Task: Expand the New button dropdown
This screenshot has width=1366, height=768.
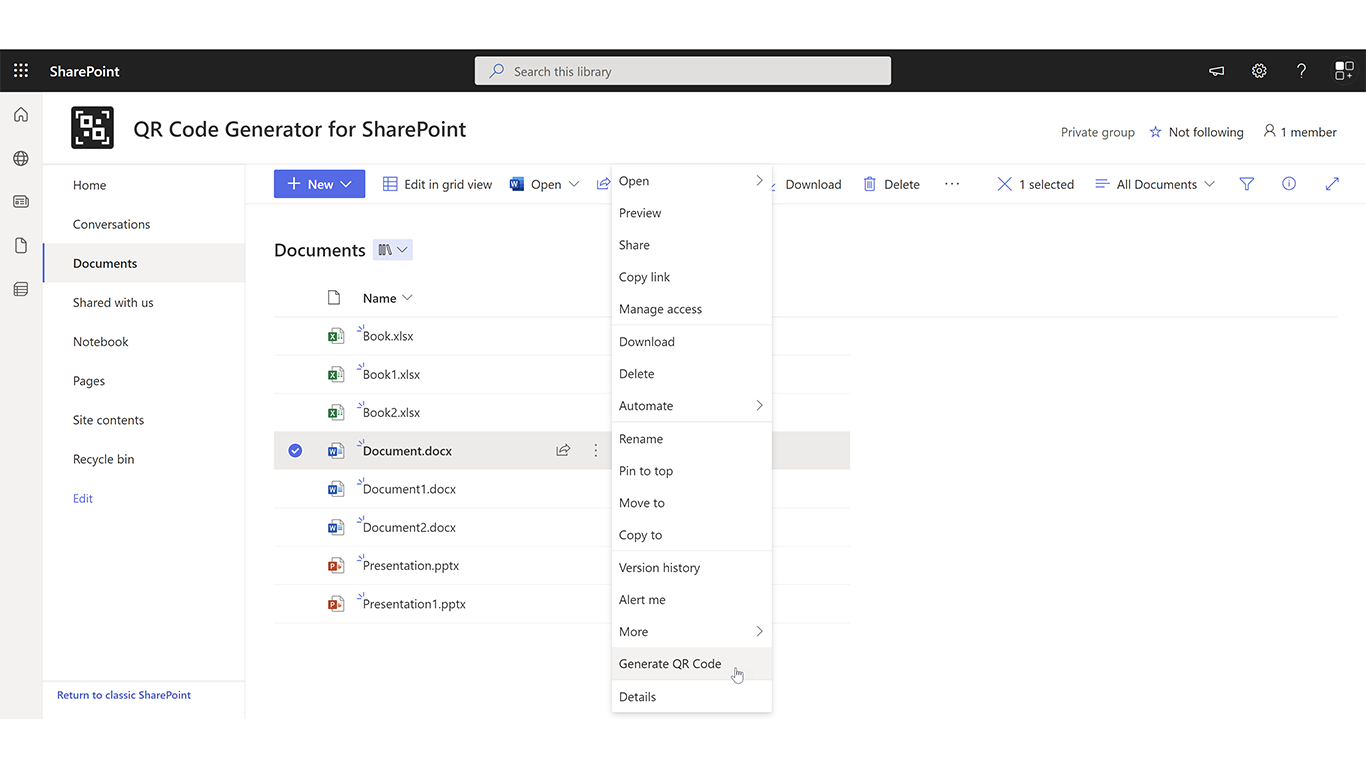Action: 346,184
